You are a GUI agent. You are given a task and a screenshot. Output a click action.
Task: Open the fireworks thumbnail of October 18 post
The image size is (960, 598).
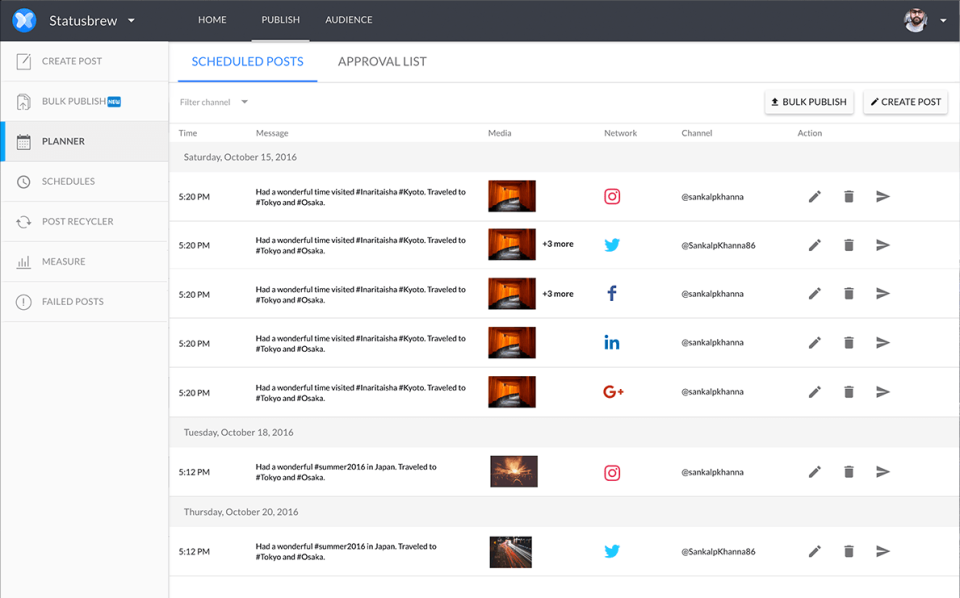514,471
